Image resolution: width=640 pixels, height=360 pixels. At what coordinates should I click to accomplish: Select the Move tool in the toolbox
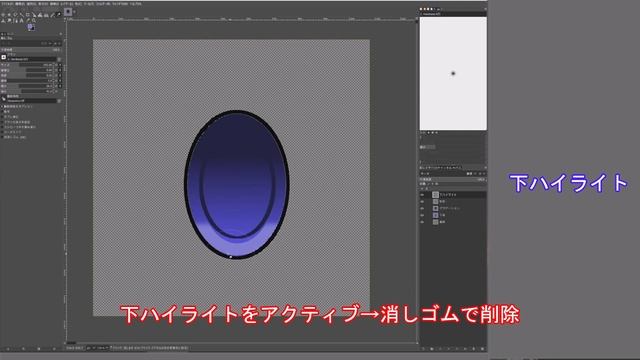(x=3, y=15)
